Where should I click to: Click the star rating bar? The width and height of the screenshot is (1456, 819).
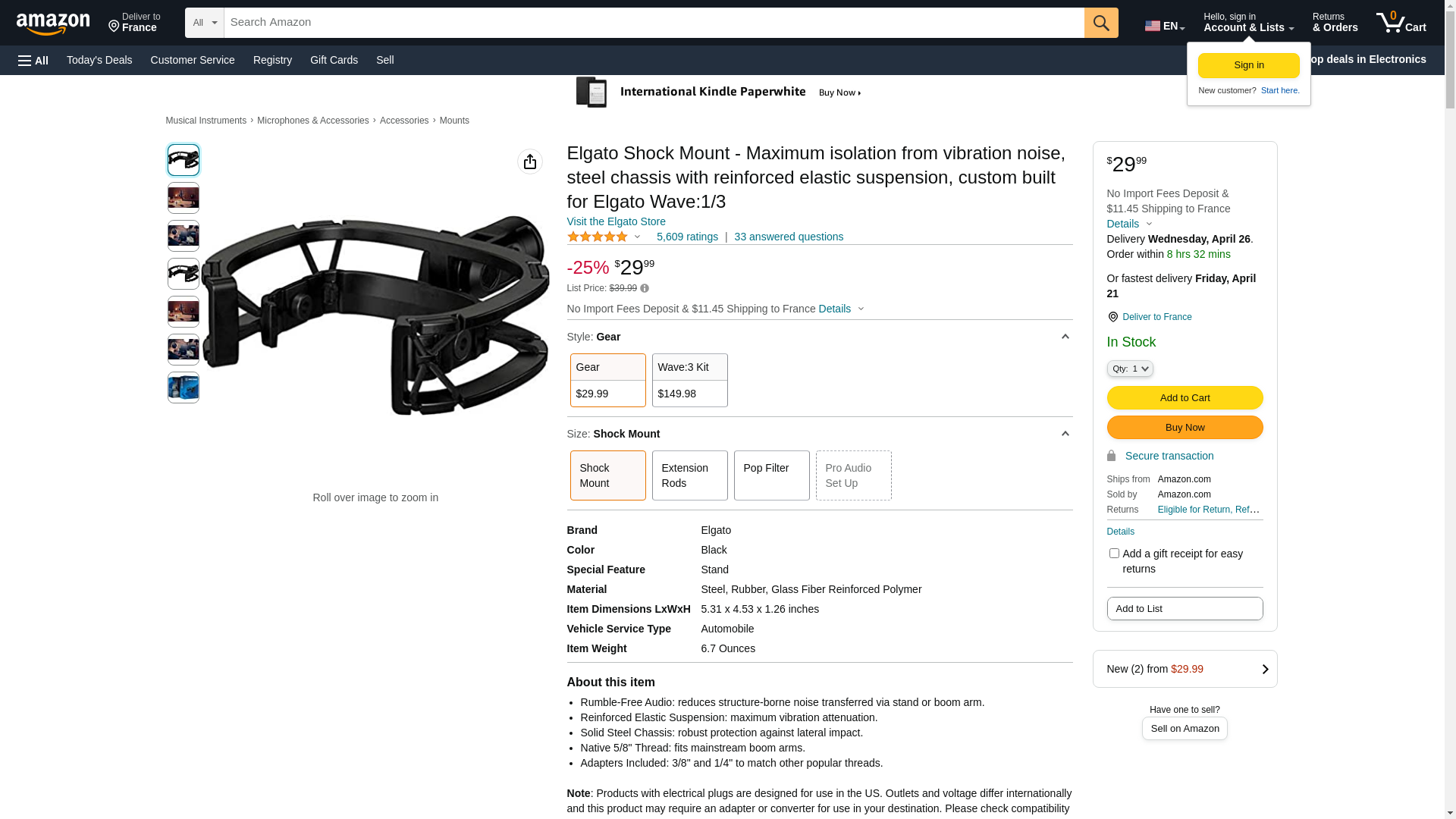pyautogui.click(x=598, y=237)
